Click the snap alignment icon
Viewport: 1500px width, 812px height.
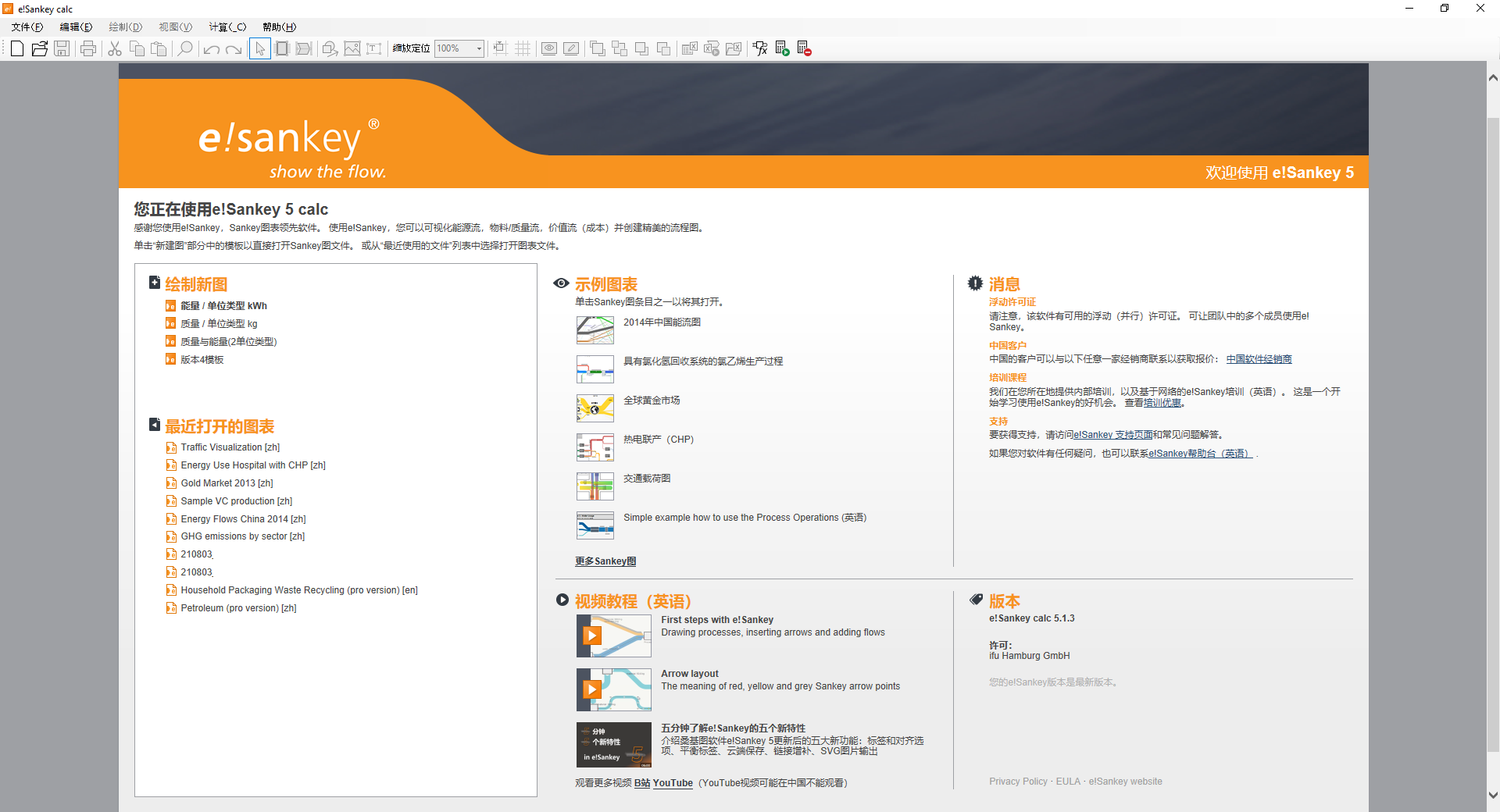pyautogui.click(x=501, y=48)
